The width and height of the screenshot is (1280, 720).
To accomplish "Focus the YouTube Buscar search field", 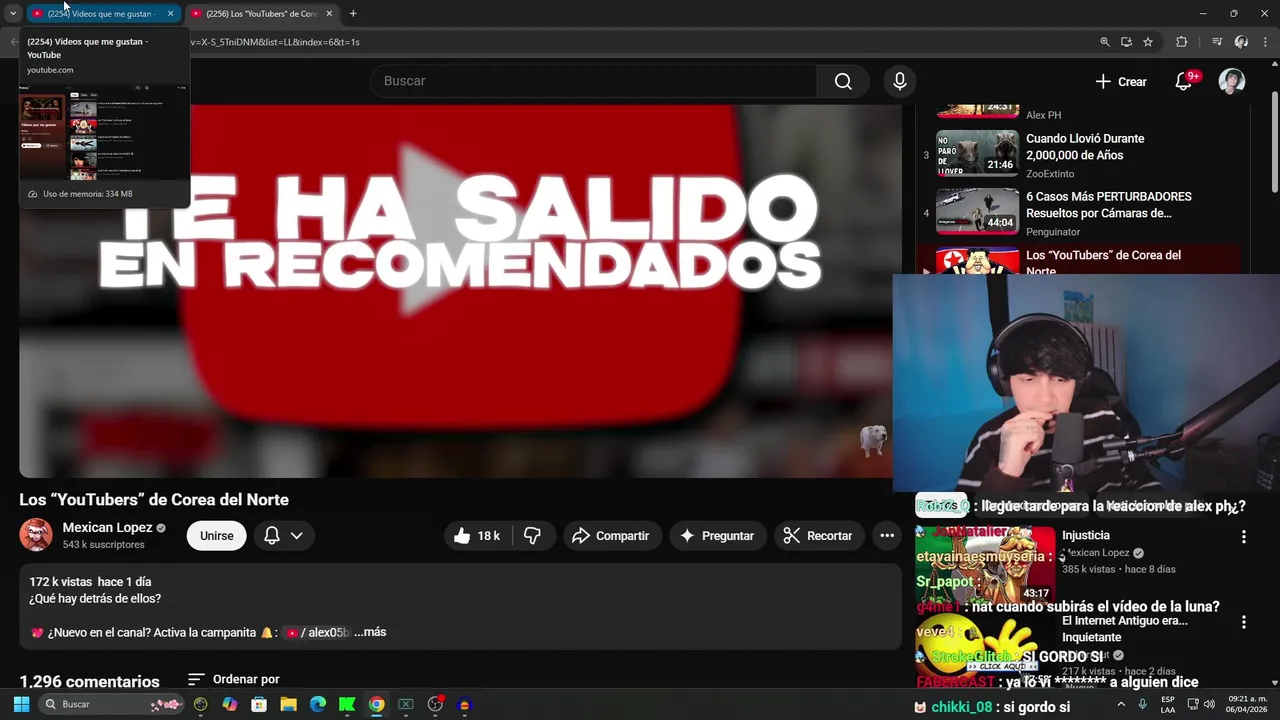I will tap(594, 81).
